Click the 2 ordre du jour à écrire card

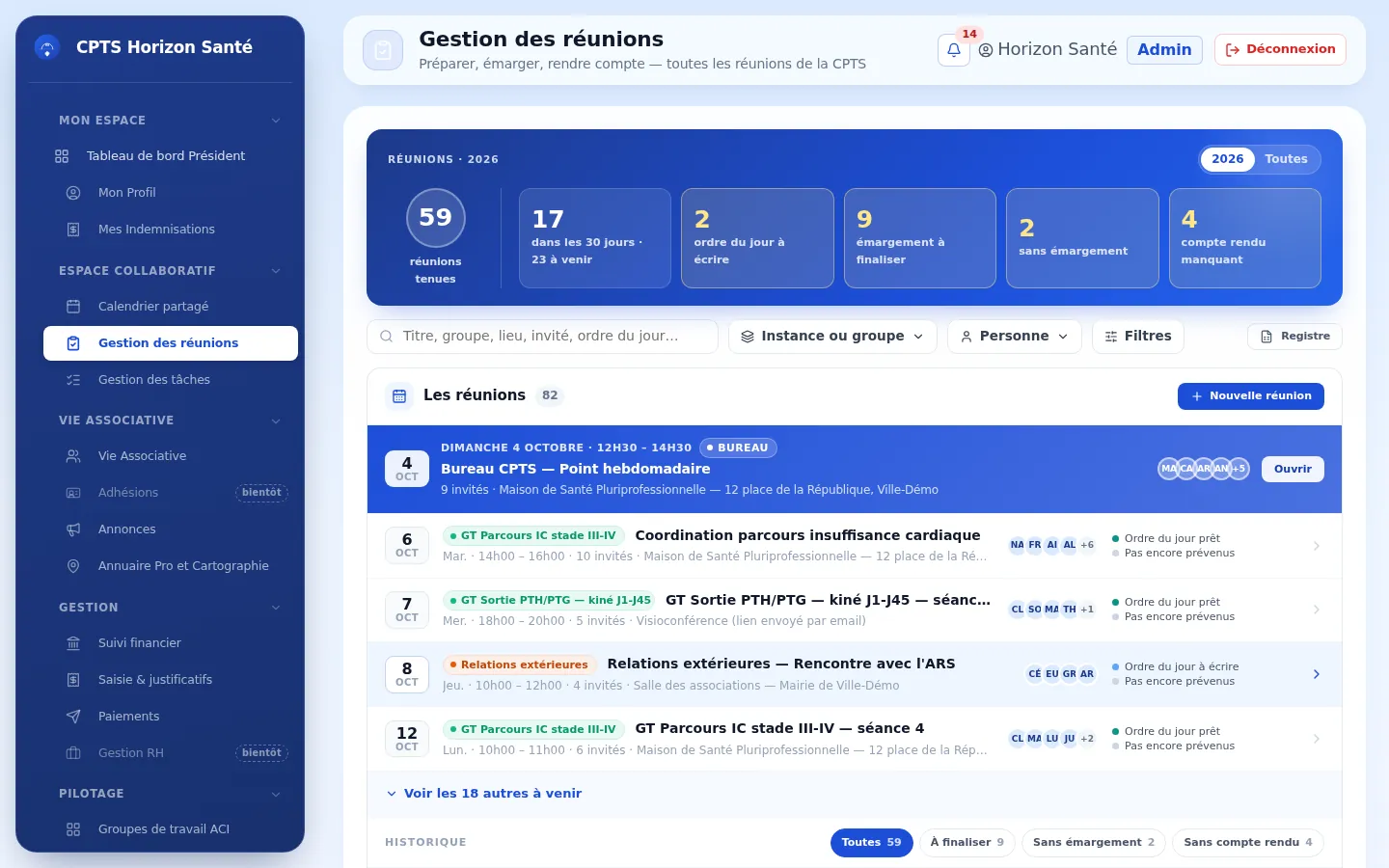point(757,238)
